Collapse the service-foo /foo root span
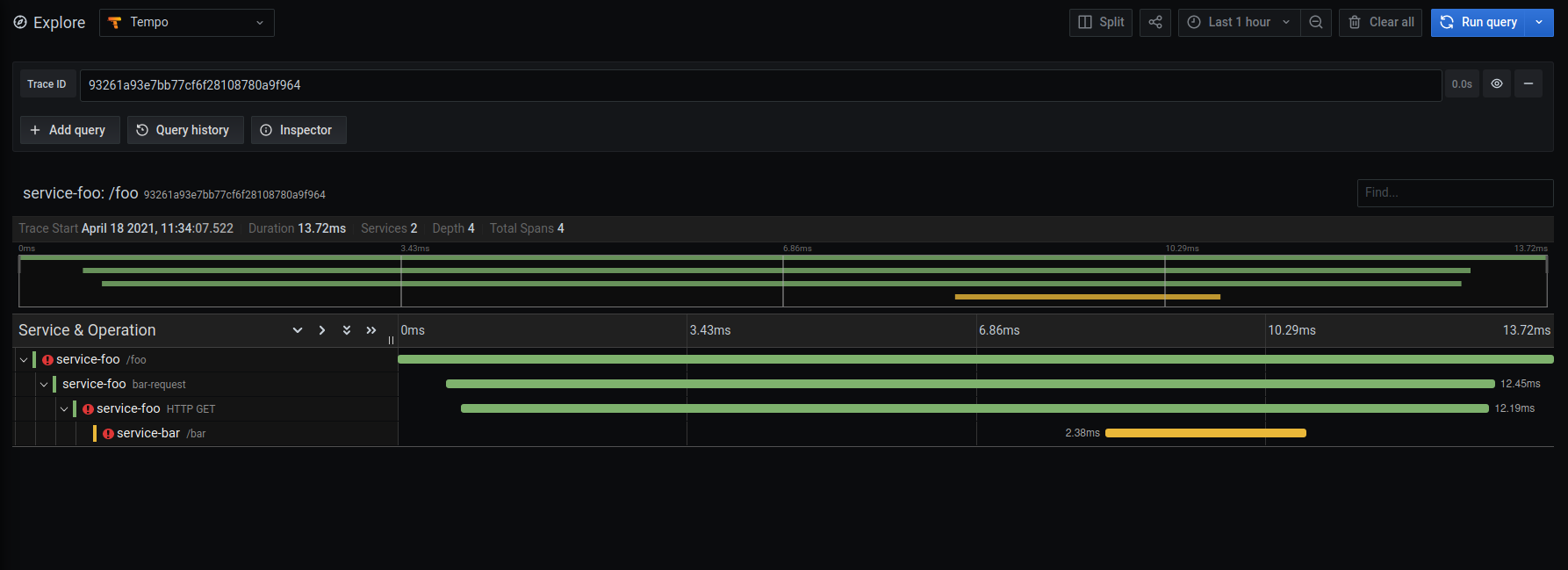The height and width of the screenshot is (570, 1568). 24,360
